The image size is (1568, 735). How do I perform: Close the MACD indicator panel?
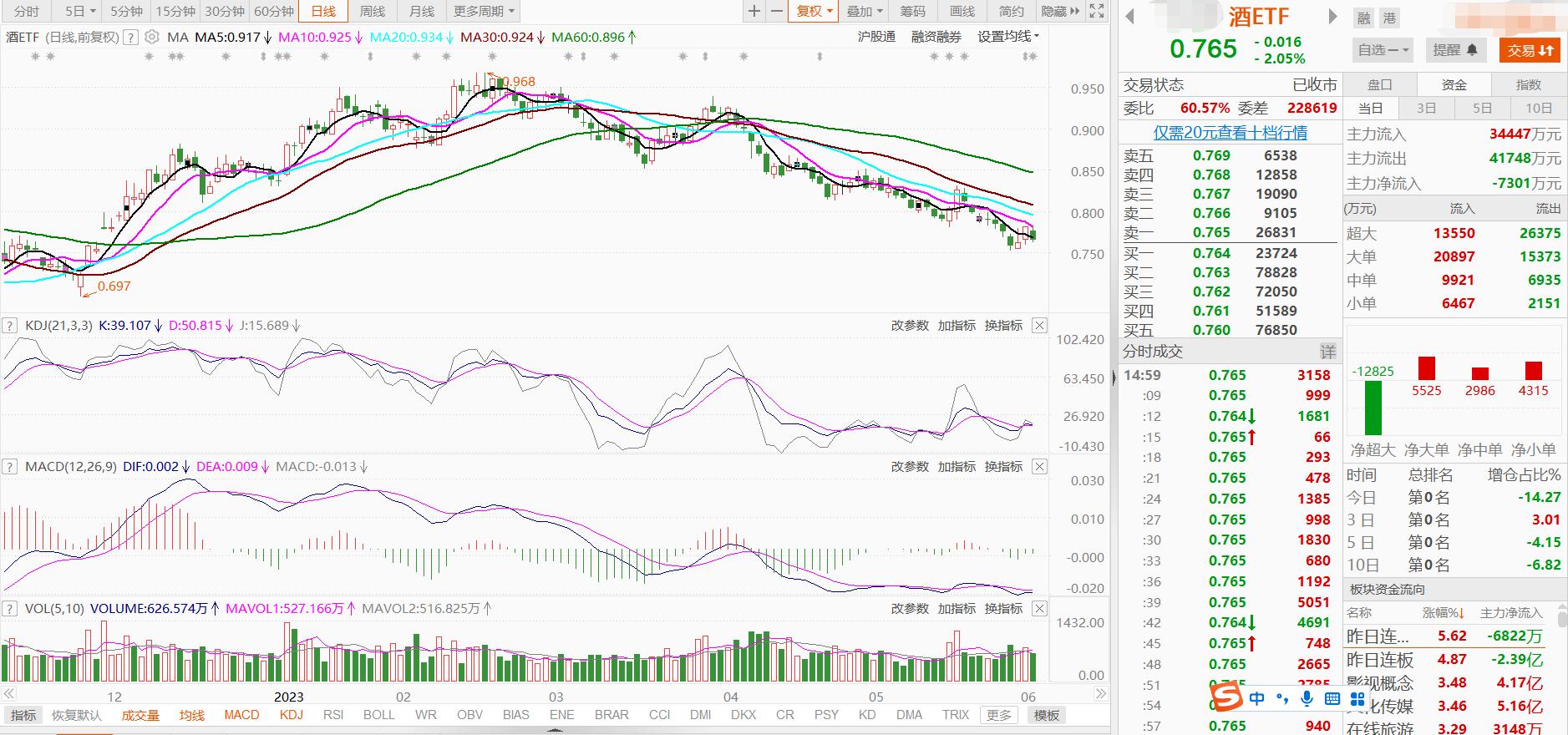click(x=1039, y=467)
